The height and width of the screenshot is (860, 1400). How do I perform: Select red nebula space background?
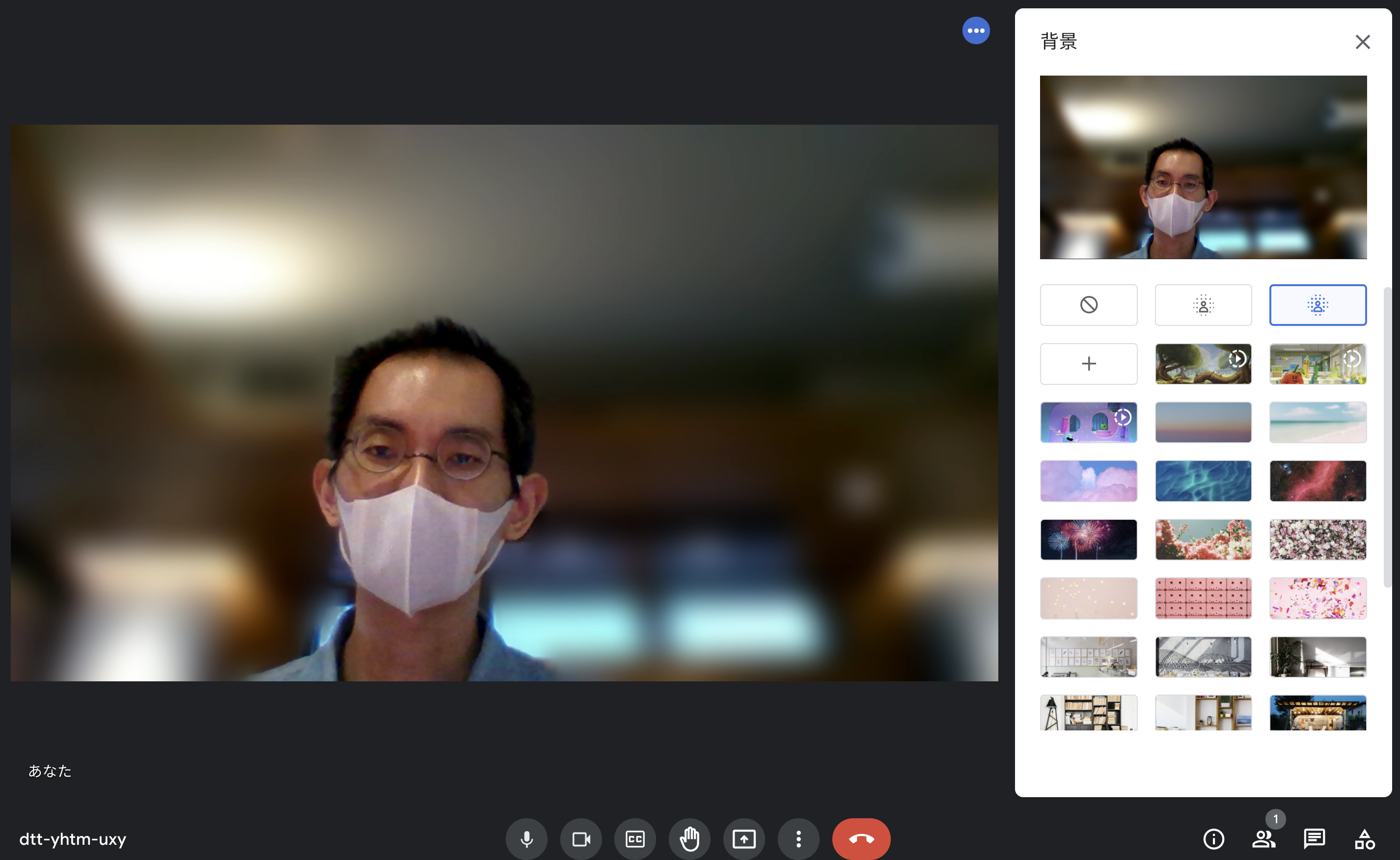coord(1318,481)
